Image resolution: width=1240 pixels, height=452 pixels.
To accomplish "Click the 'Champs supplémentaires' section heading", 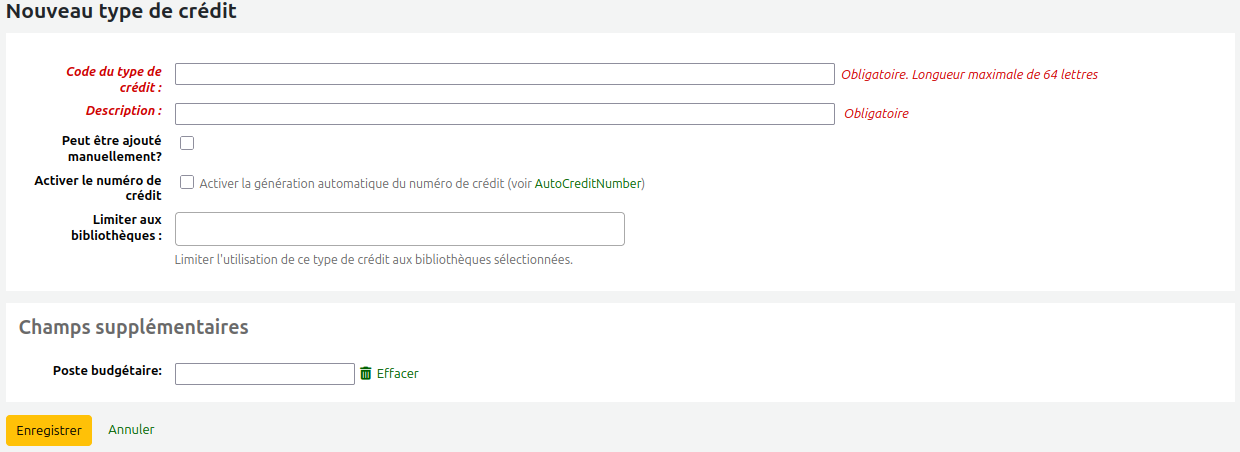I will coord(133,328).
